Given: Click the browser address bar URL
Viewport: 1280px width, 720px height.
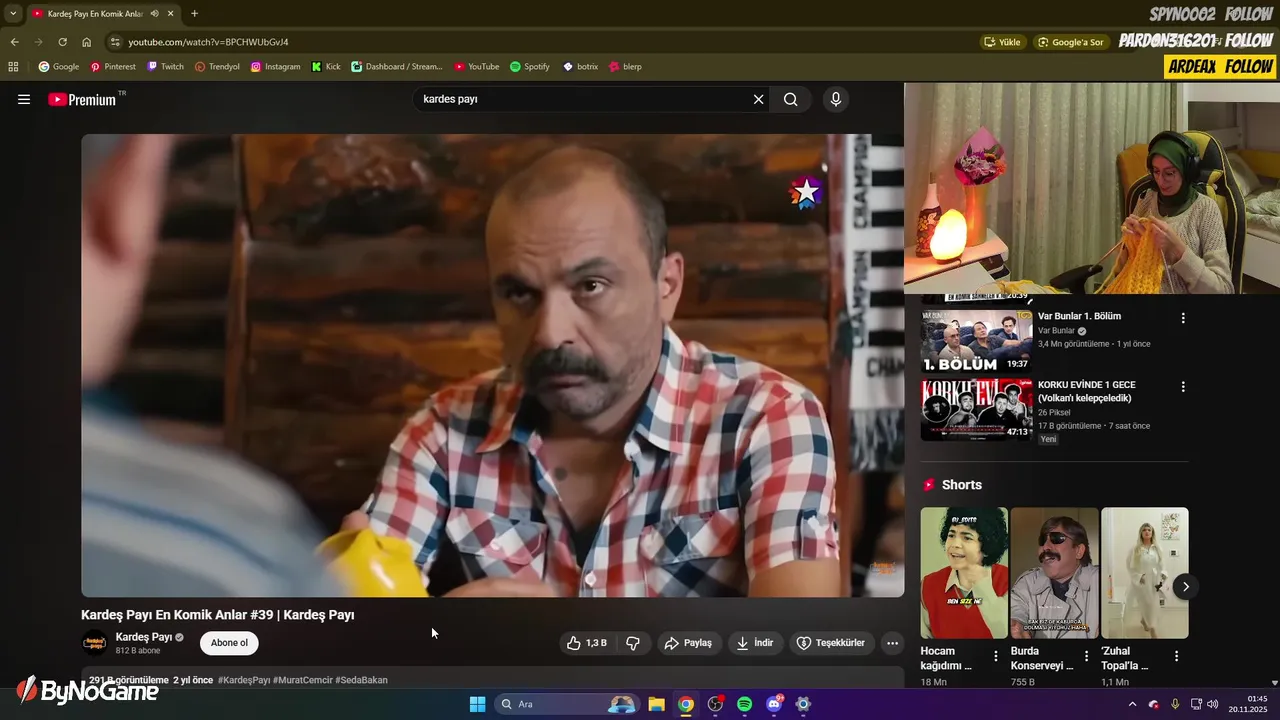Looking at the screenshot, I should 208,42.
